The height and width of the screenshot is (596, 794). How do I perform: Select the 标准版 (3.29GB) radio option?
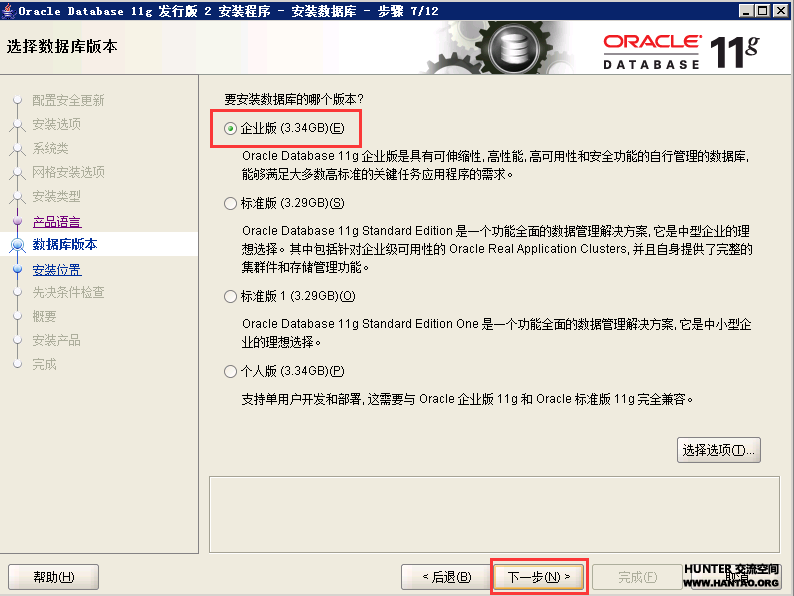pyautogui.click(x=231, y=203)
